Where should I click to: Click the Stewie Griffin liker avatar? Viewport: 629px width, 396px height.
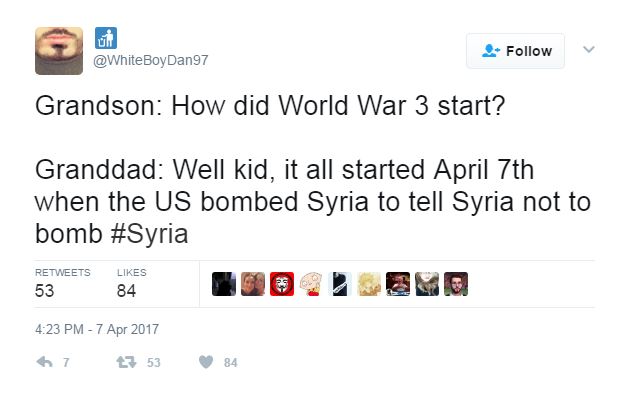point(311,284)
